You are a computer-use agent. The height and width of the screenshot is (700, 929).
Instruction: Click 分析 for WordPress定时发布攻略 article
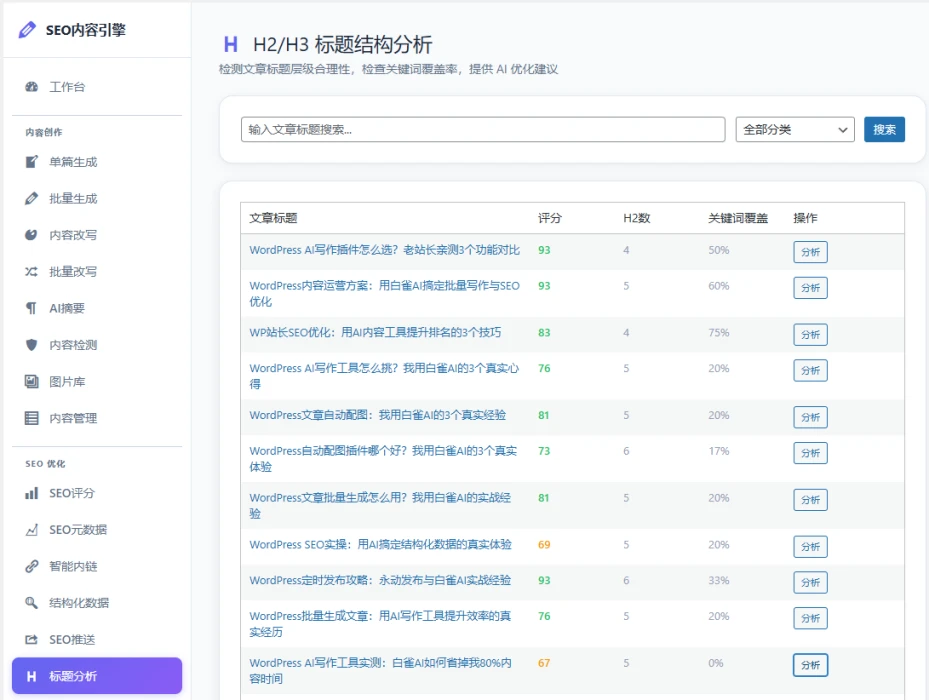(810, 582)
